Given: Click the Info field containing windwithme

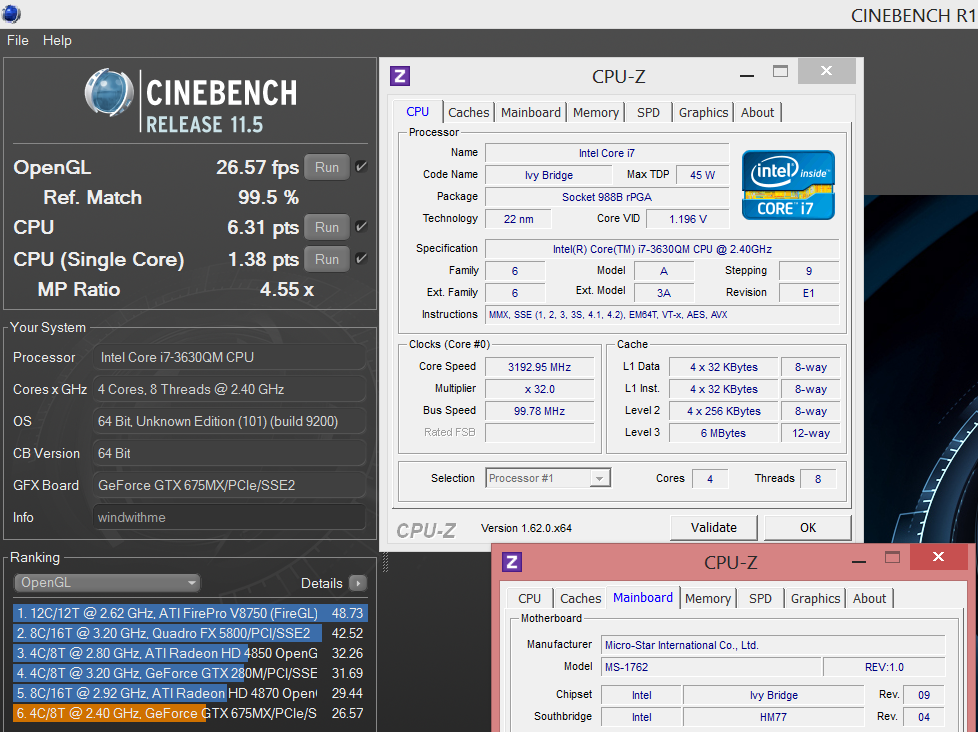Looking at the screenshot, I should coord(229,517).
